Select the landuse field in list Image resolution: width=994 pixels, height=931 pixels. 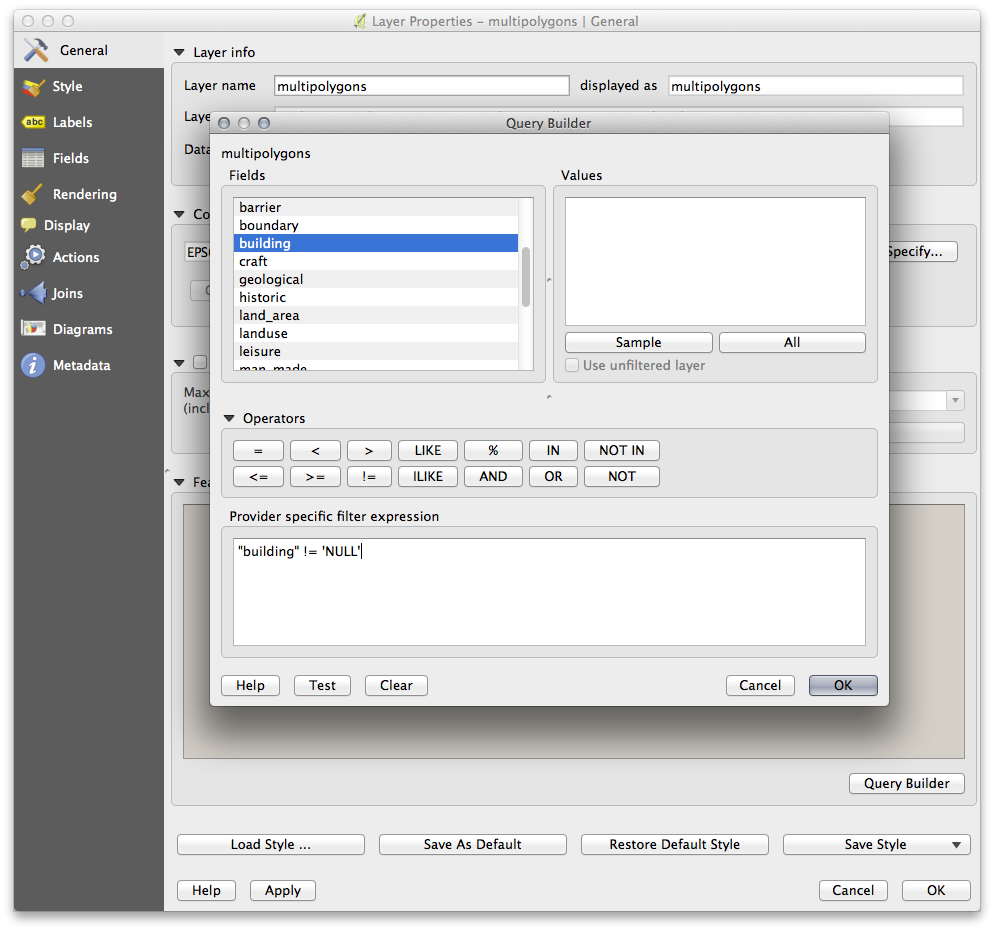coord(263,333)
